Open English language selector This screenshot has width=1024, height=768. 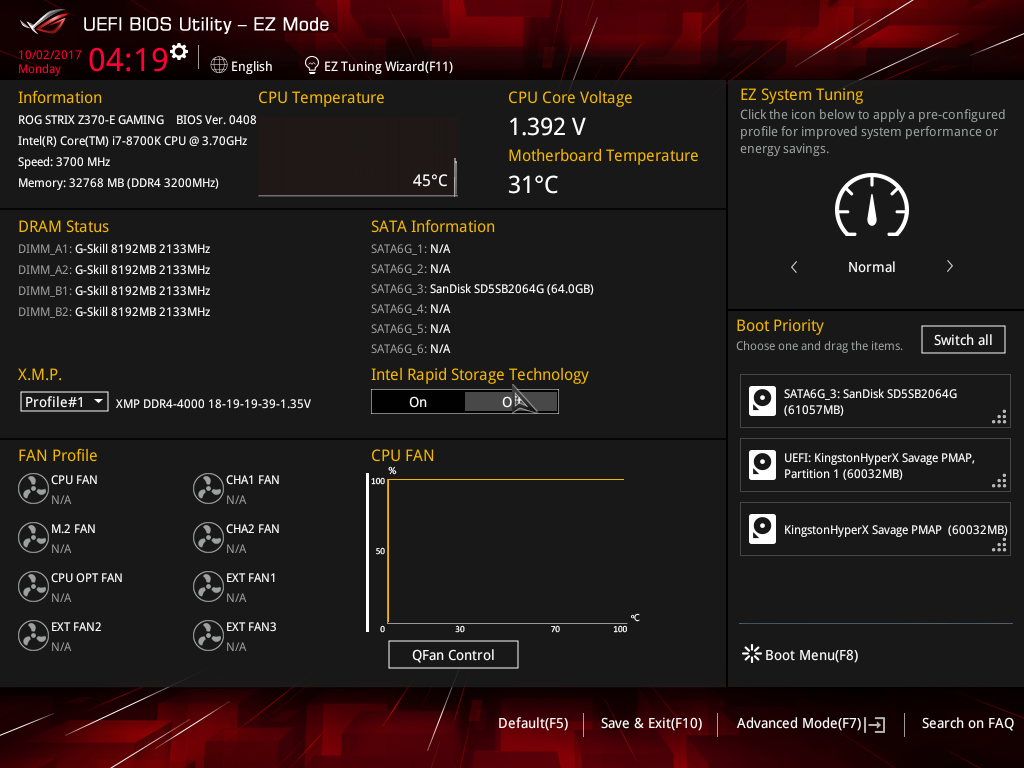[x=251, y=66]
